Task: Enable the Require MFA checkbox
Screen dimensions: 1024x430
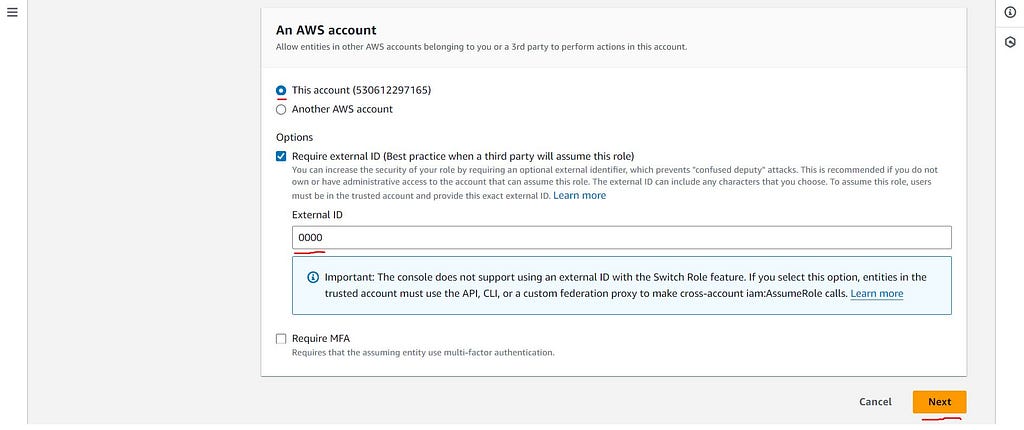Action: pyautogui.click(x=281, y=339)
